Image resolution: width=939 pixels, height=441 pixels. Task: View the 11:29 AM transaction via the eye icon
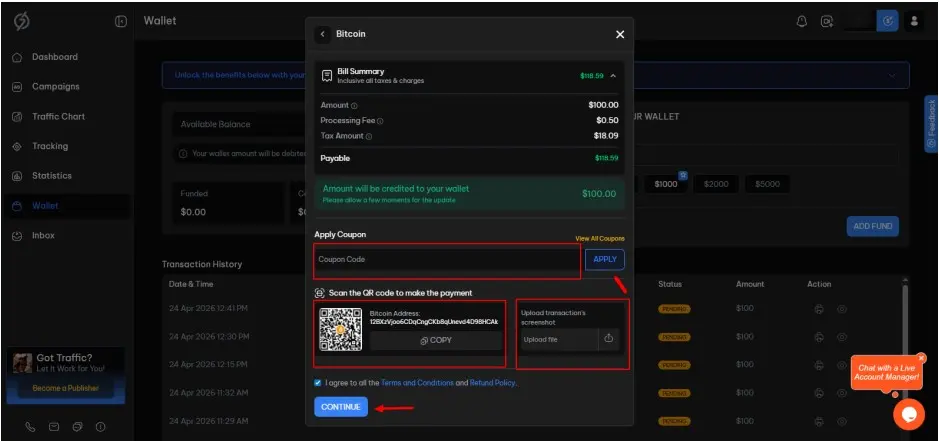coord(841,421)
